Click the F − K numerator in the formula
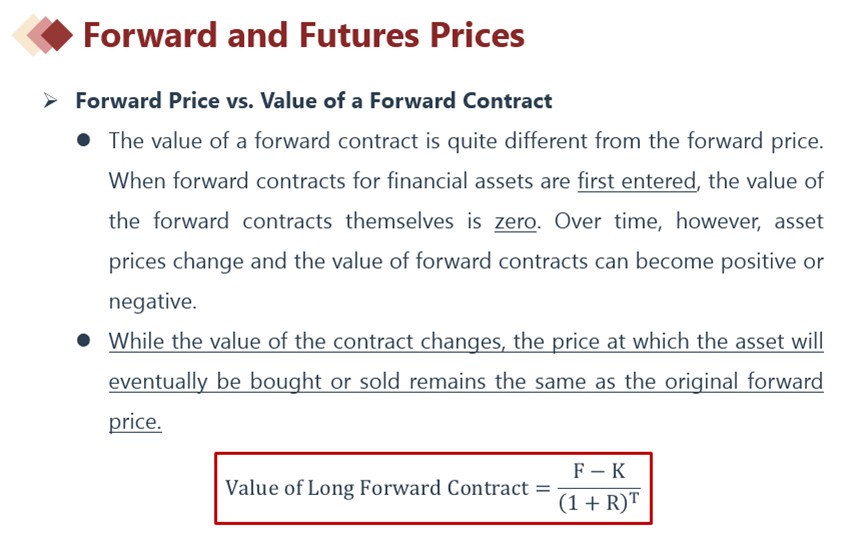Screen dimensions: 859x556 599,471
